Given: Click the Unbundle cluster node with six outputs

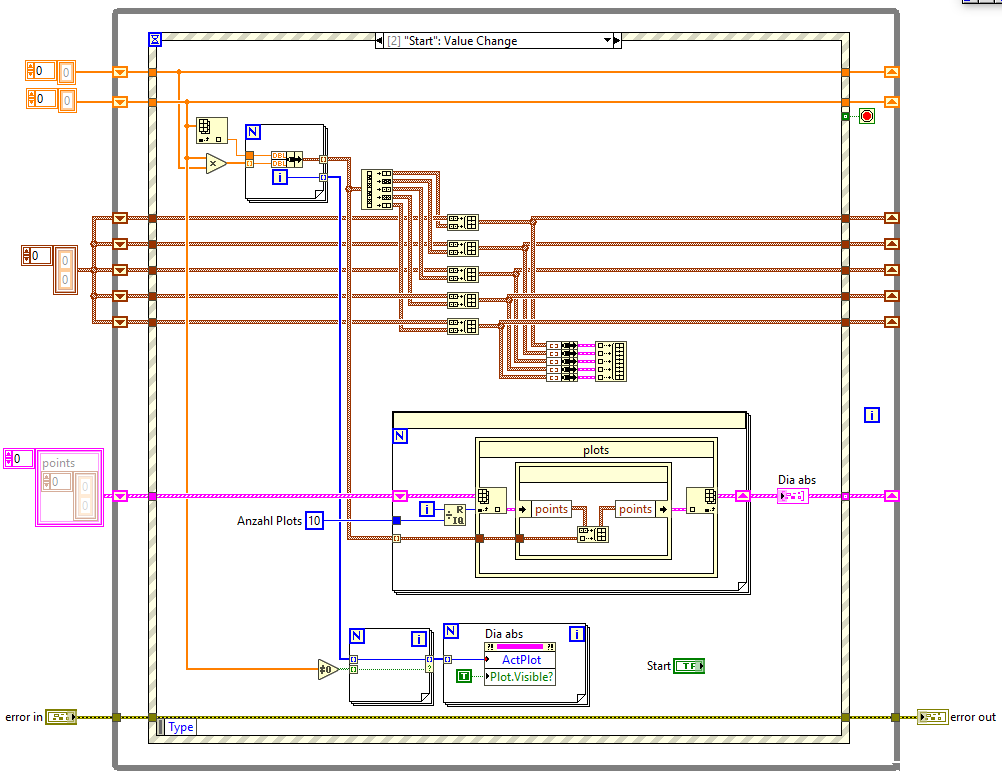Looking at the screenshot, I should [376, 189].
